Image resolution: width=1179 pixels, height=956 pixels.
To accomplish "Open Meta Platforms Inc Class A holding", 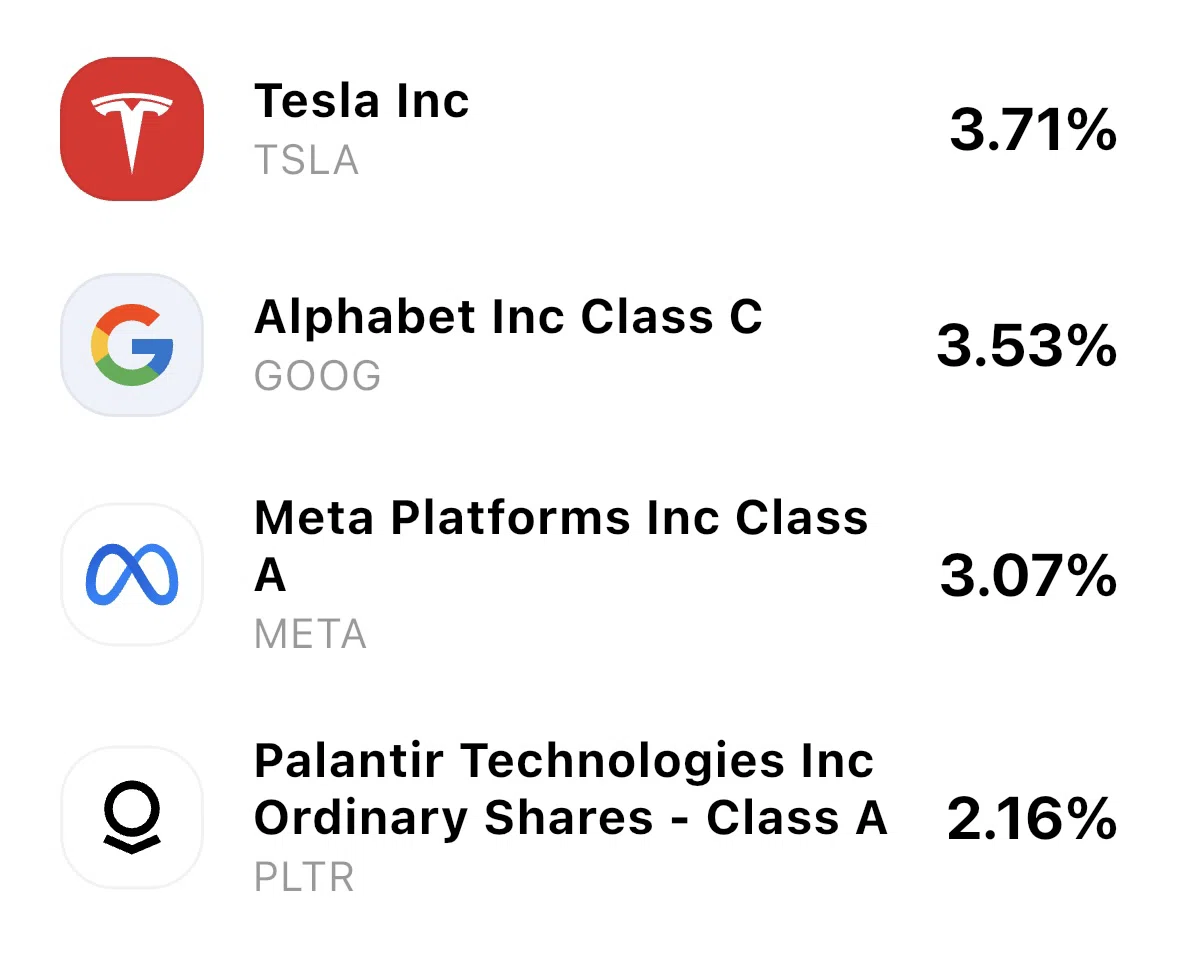I will (x=561, y=546).
